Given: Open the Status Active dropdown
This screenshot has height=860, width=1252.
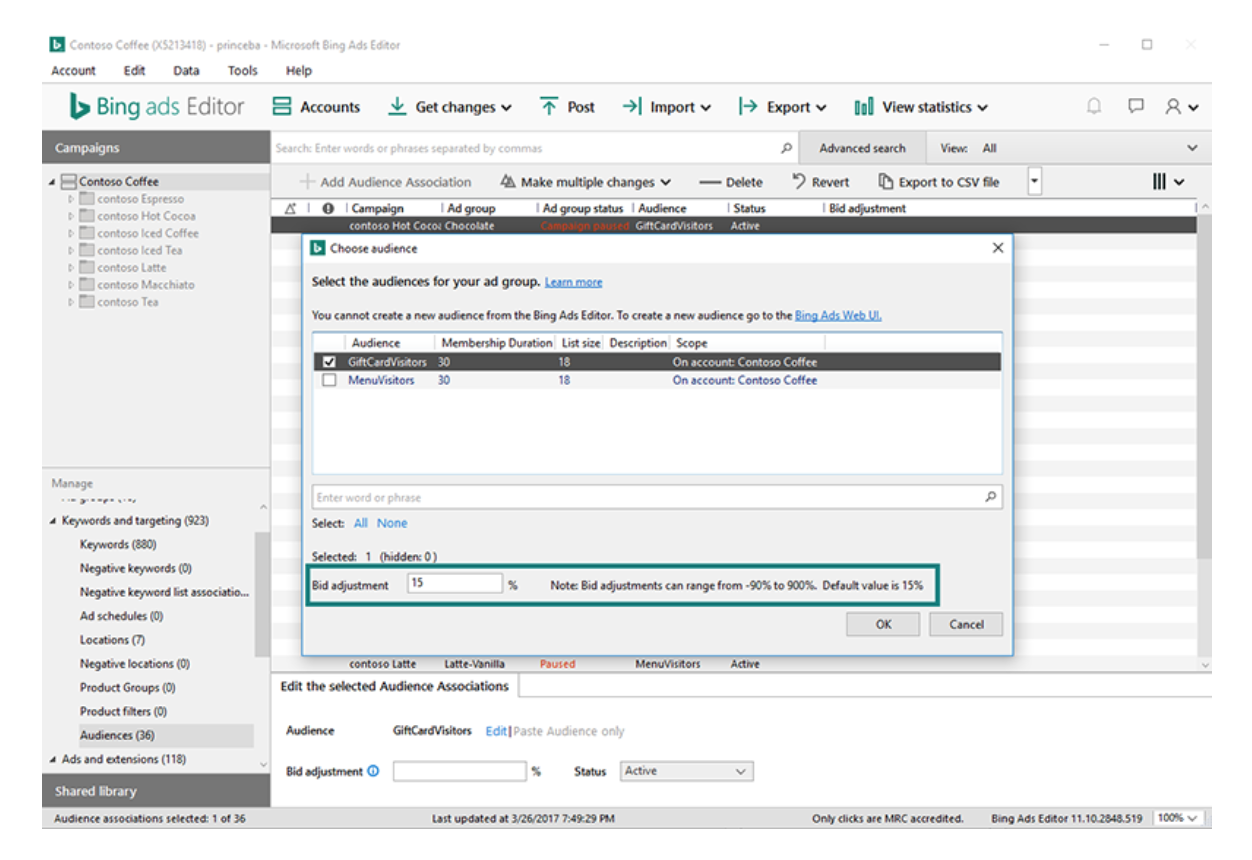Looking at the screenshot, I should coord(685,770).
